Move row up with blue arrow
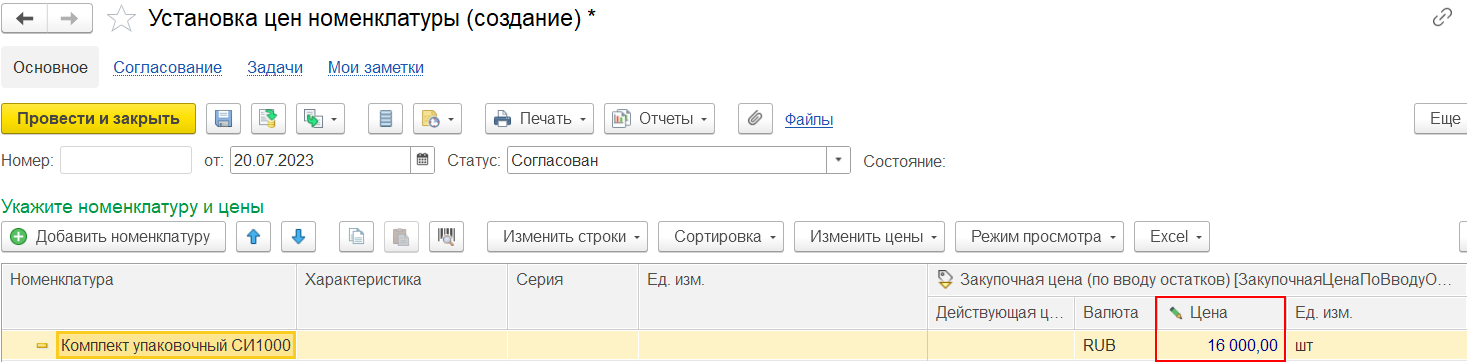This screenshot has width=1467, height=362. [x=253, y=237]
